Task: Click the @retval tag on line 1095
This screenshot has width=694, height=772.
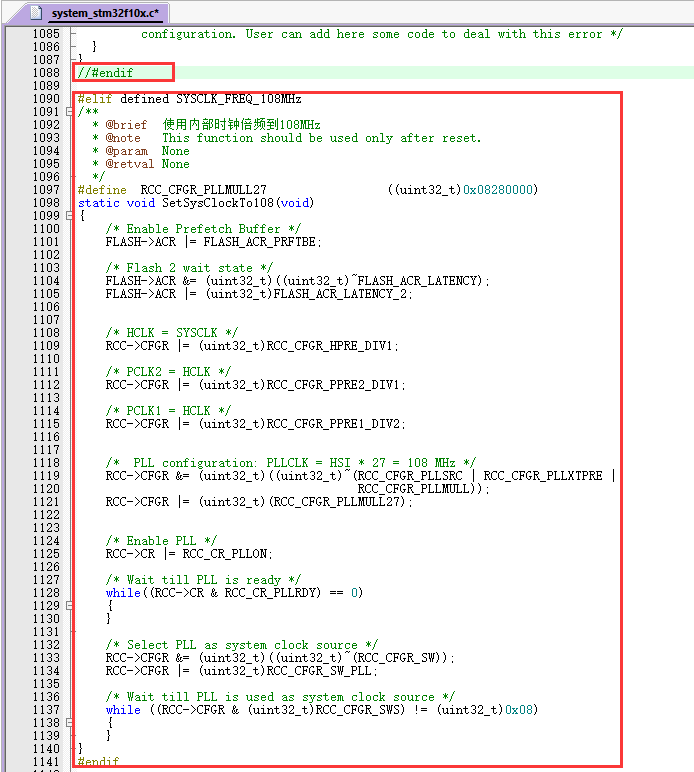Action: click(x=129, y=164)
